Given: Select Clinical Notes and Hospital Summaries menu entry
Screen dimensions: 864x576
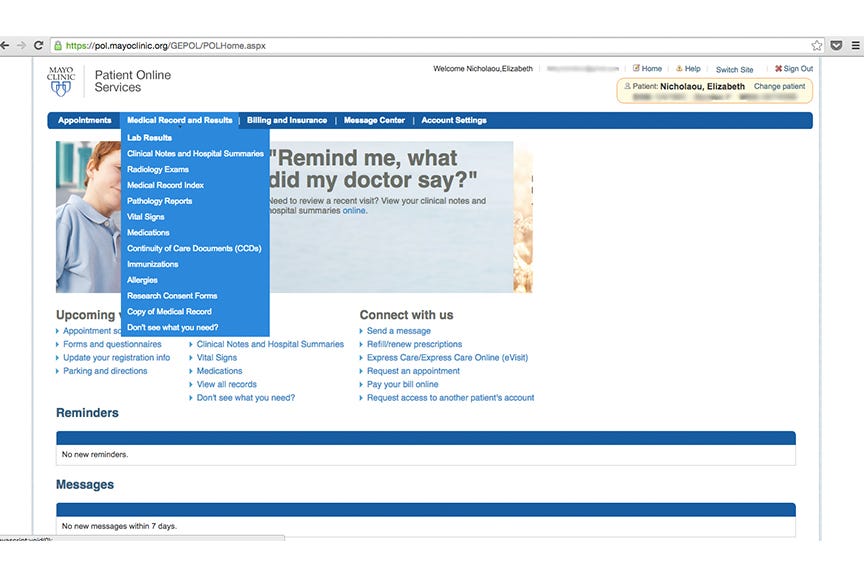Looking at the screenshot, I should (x=196, y=154).
